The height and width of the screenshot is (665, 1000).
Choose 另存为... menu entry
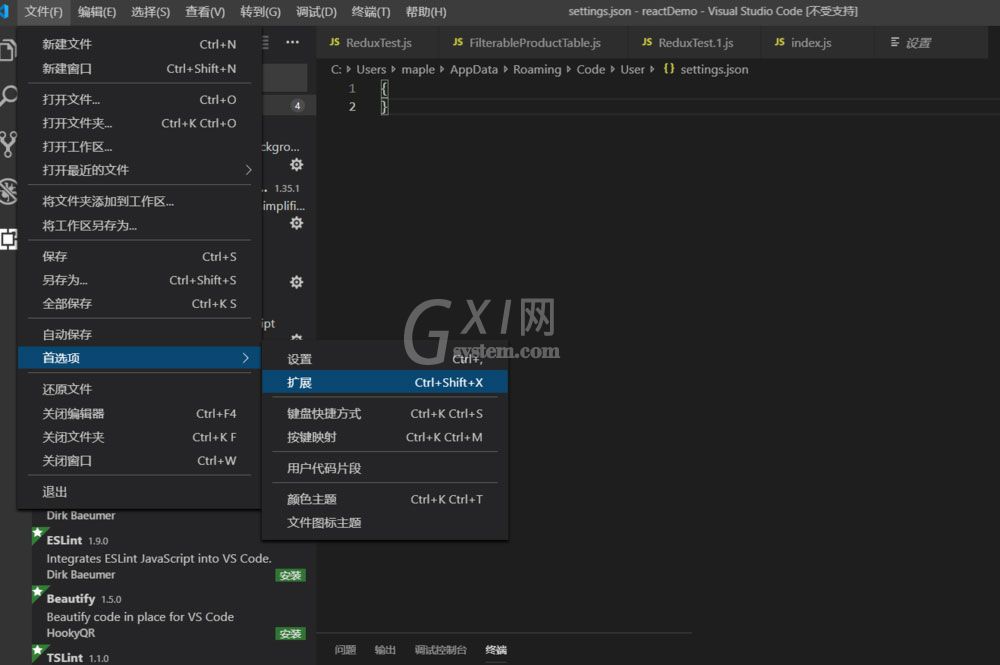139,280
